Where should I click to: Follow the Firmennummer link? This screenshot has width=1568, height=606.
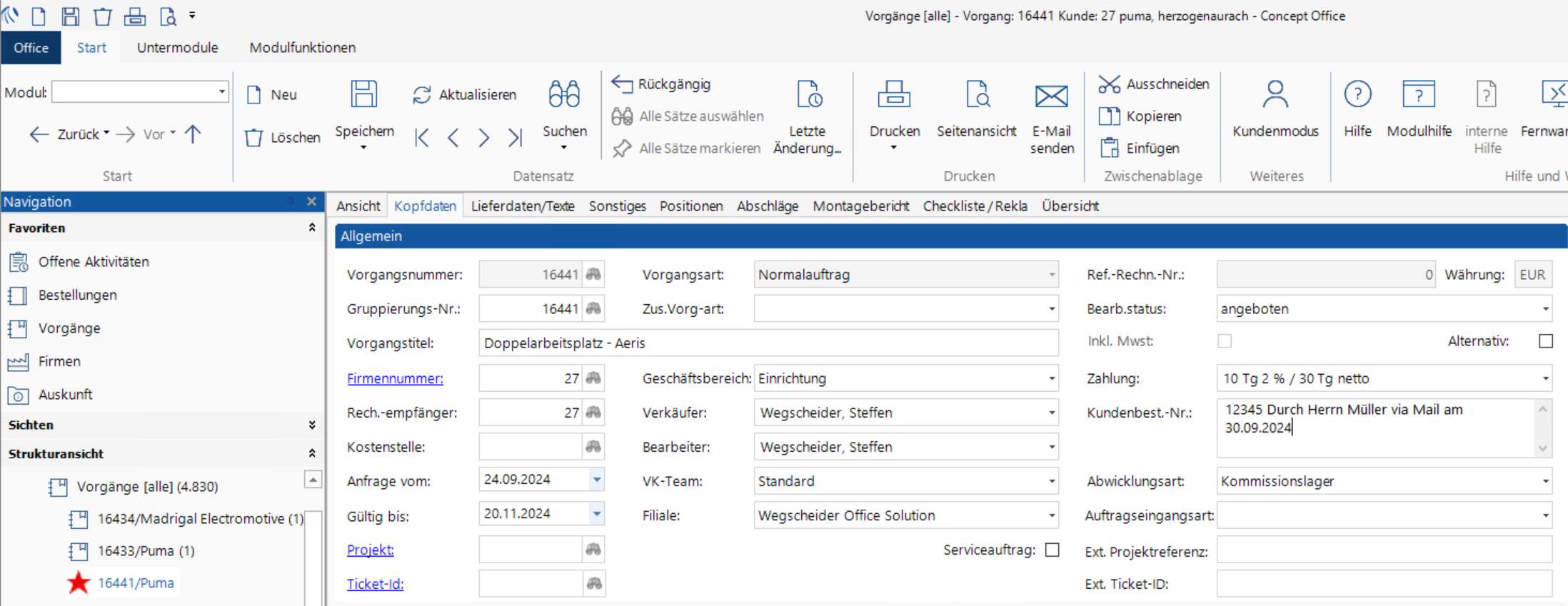tap(395, 378)
